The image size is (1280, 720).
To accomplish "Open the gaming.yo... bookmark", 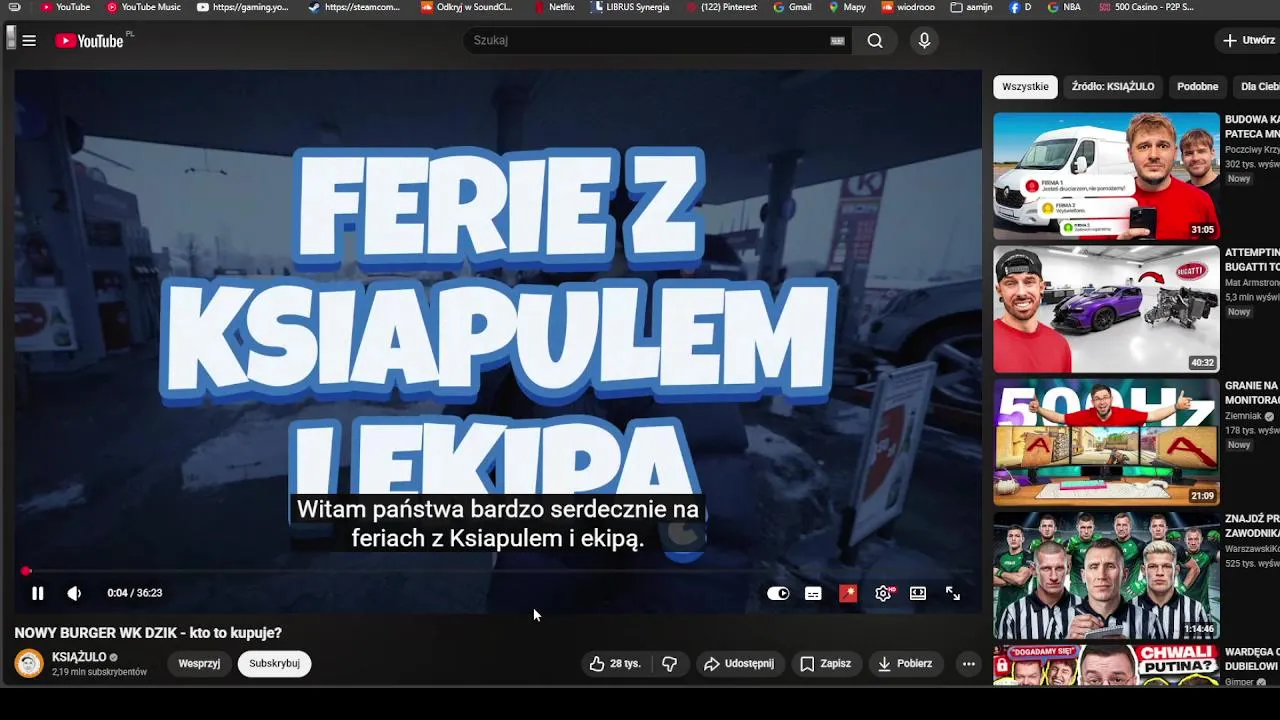I will pyautogui.click(x=243, y=7).
